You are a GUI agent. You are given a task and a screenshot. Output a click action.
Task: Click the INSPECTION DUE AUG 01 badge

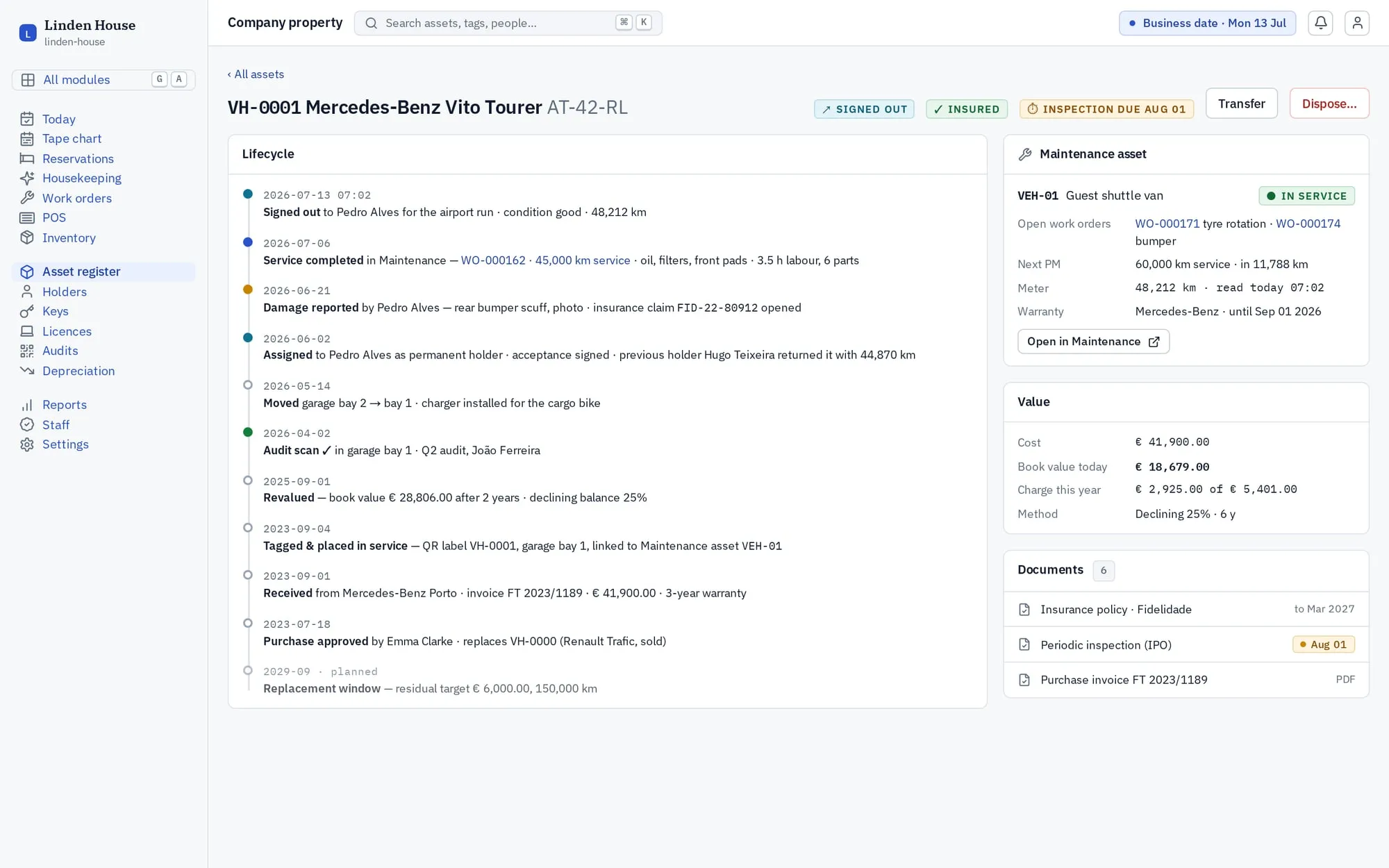click(1106, 109)
